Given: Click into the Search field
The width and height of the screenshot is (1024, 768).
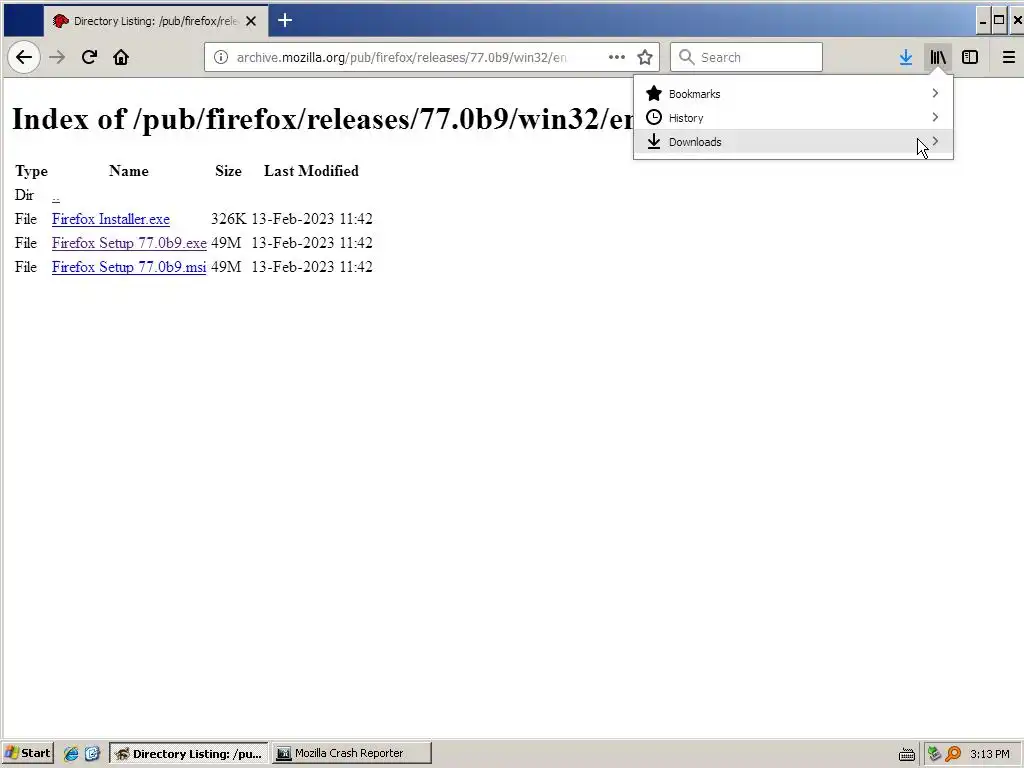Looking at the screenshot, I should click(x=746, y=57).
